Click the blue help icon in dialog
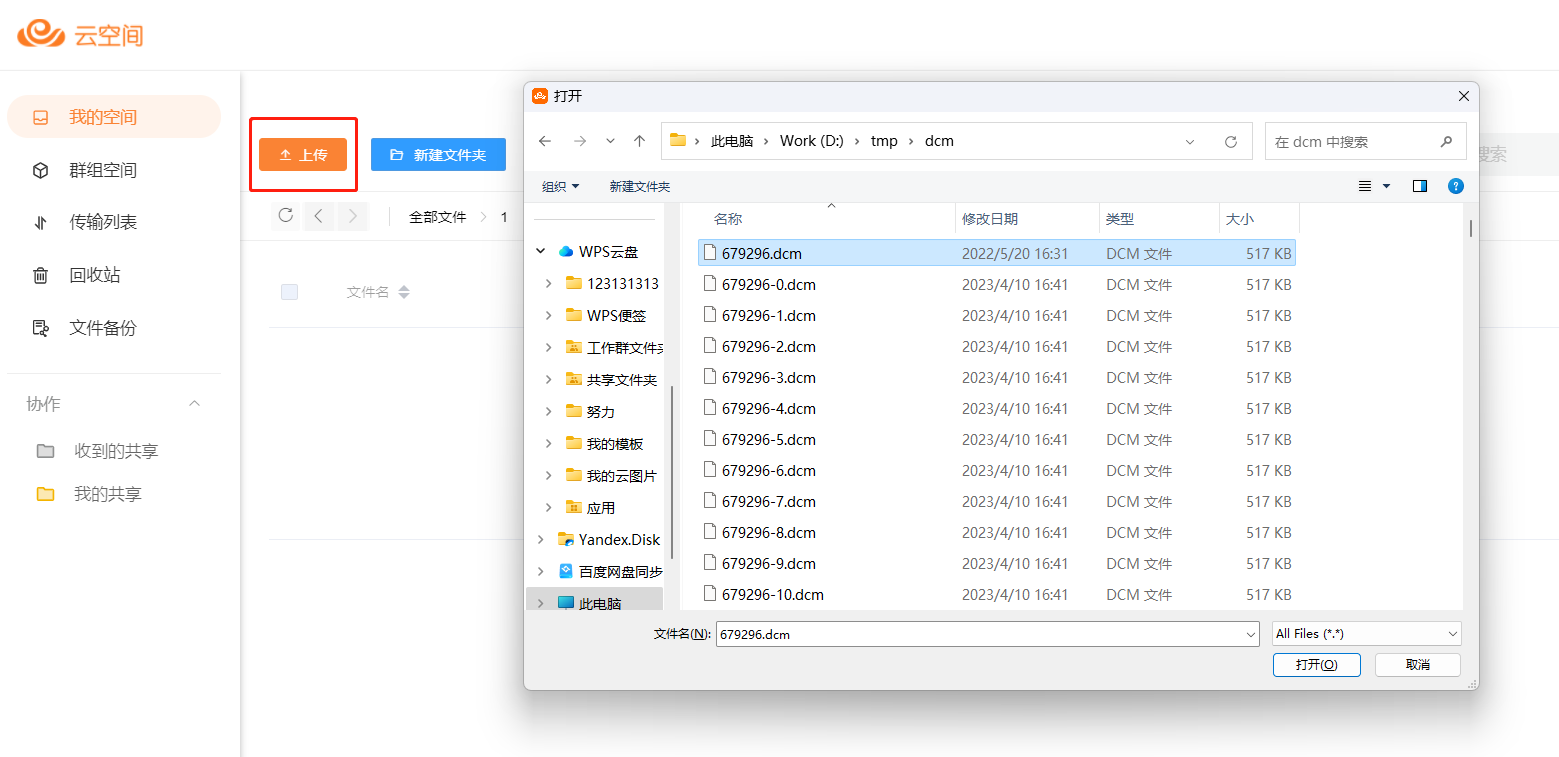Screen dimensions: 1559x757 click(x=1456, y=186)
